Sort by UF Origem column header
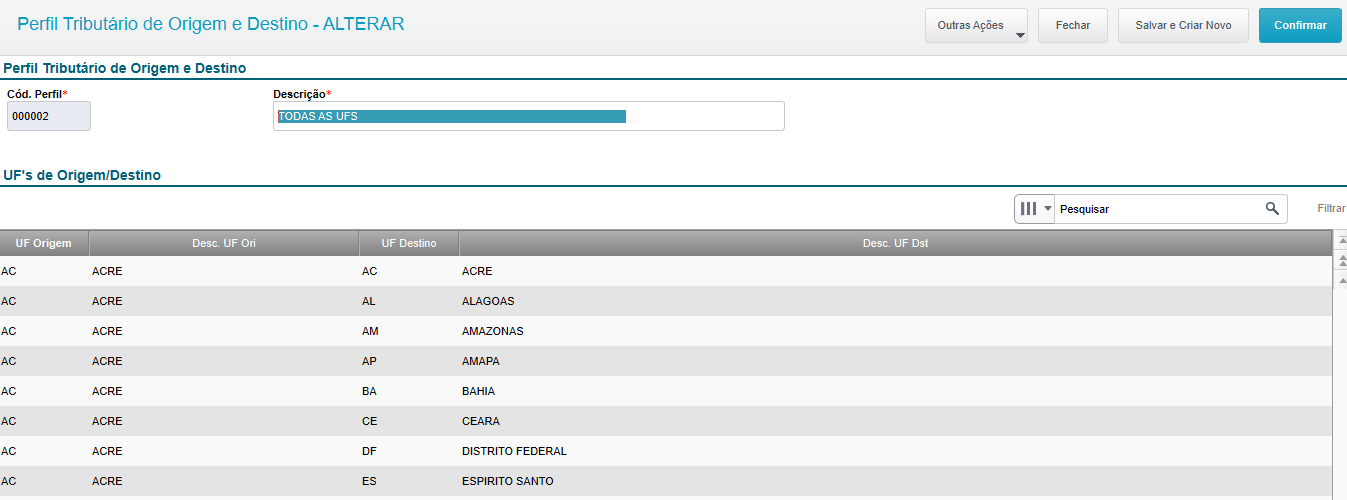 click(x=44, y=243)
